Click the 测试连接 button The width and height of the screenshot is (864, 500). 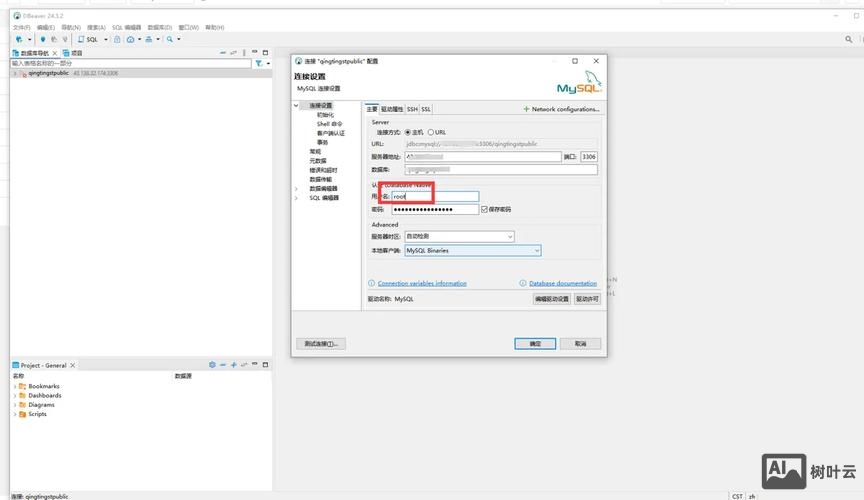322,343
